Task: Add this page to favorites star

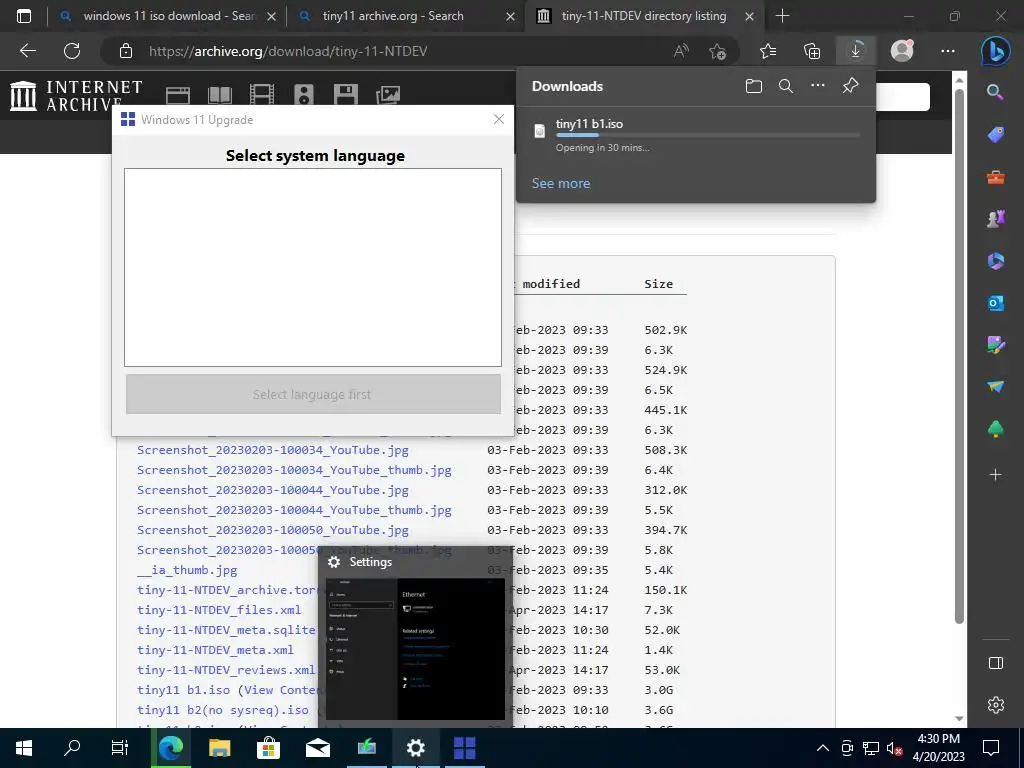Action: [x=717, y=51]
